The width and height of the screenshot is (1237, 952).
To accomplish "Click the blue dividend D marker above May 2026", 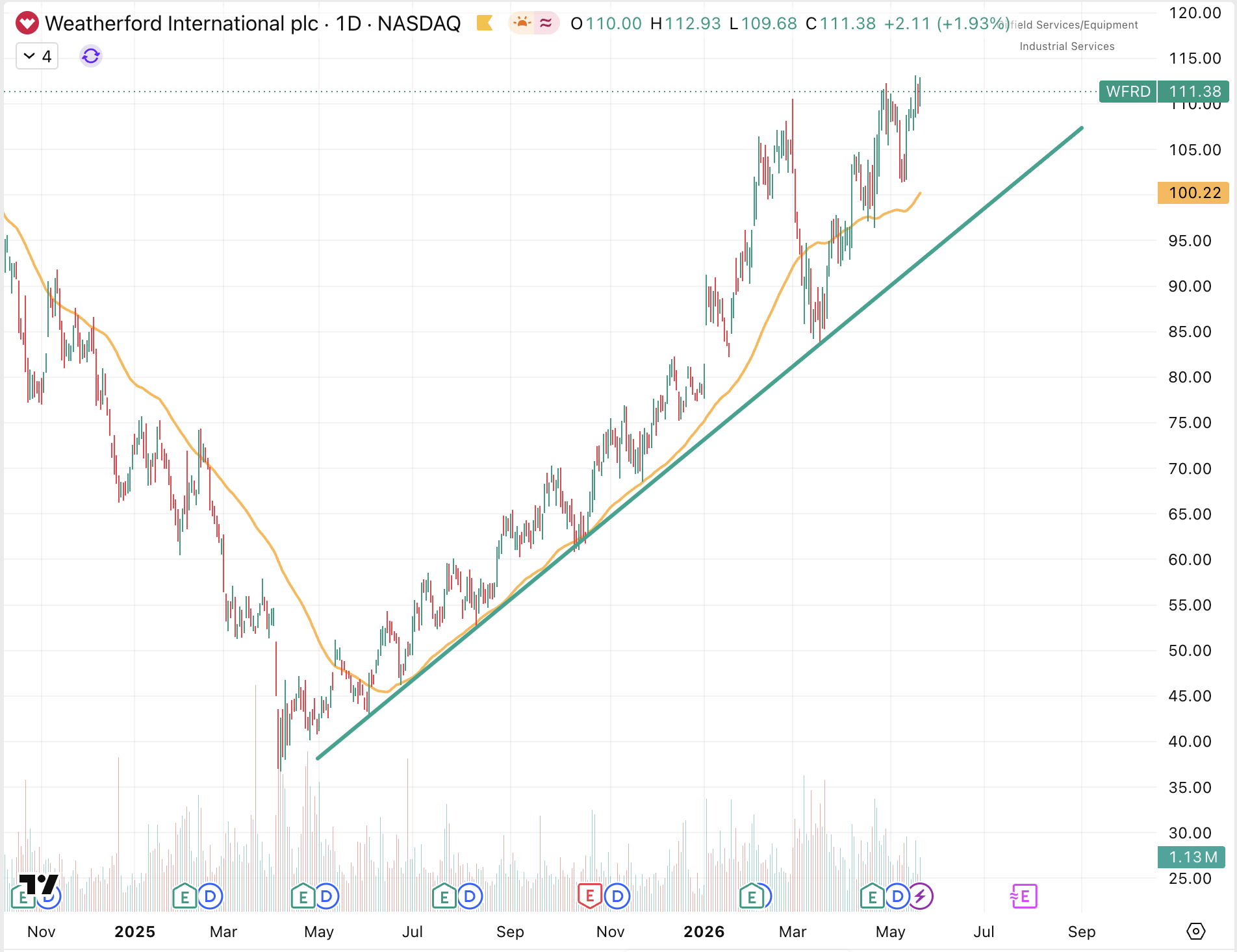I will point(897,897).
